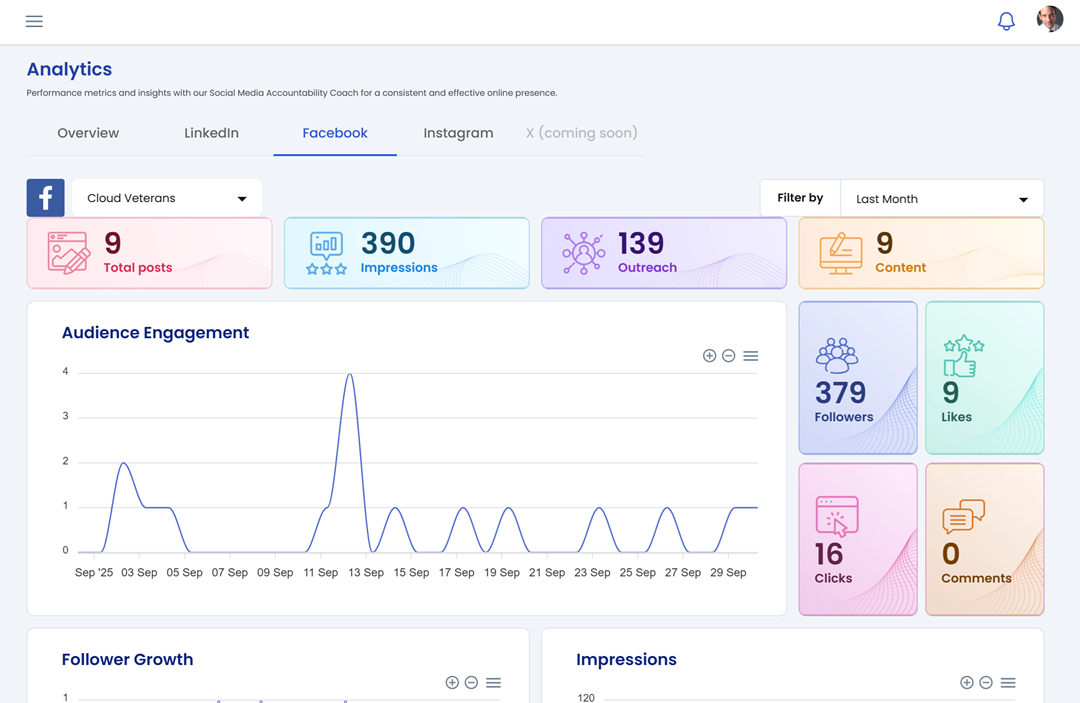Zoom out on Audience Engagement chart
Image resolution: width=1080 pixels, height=703 pixels.
pyautogui.click(x=729, y=356)
